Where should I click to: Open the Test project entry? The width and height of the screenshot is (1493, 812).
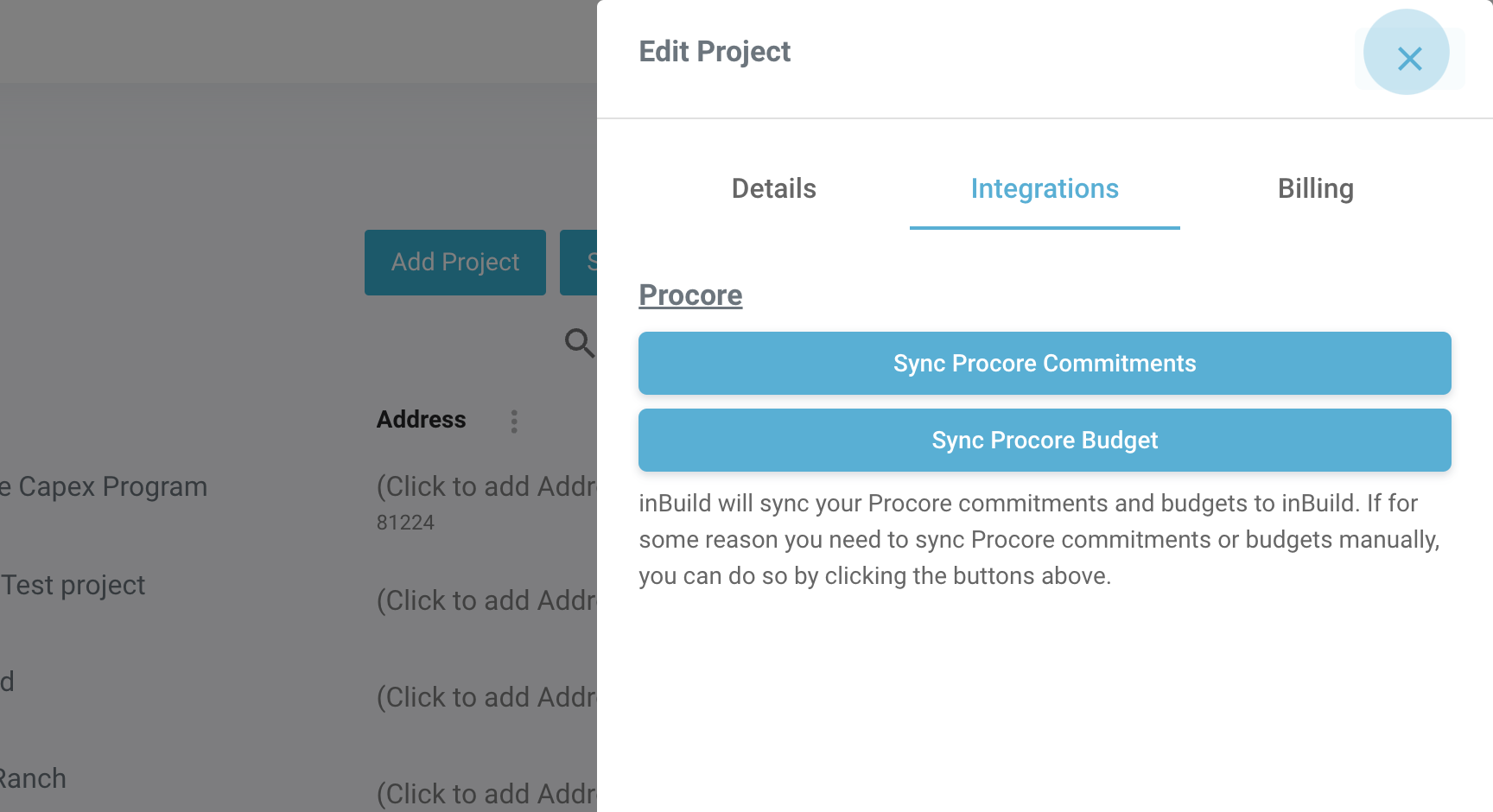coord(73,586)
